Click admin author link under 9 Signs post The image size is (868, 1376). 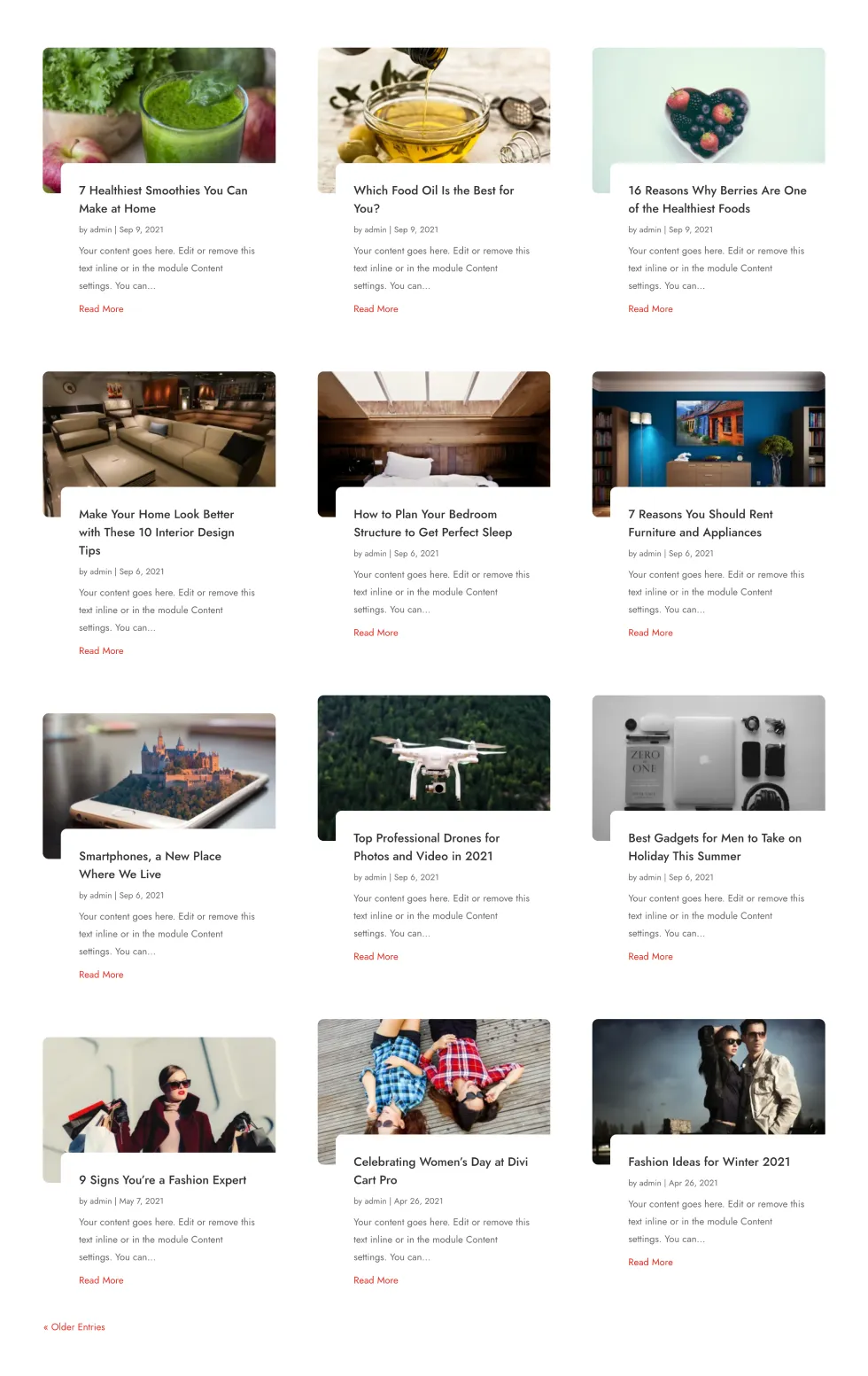coord(101,1201)
